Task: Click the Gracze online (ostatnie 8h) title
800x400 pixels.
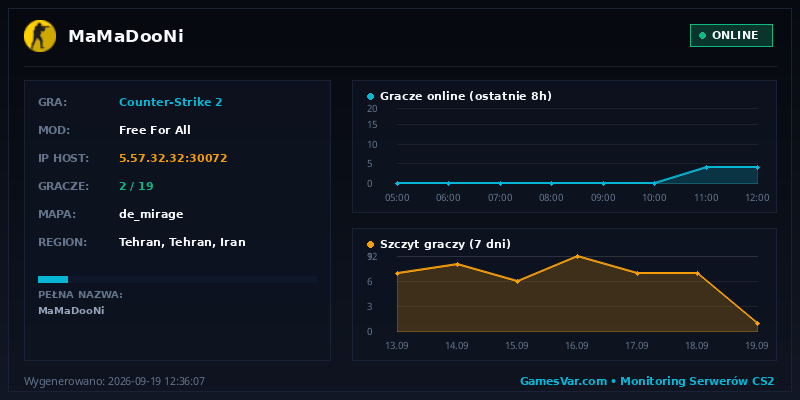Action: 466,96
